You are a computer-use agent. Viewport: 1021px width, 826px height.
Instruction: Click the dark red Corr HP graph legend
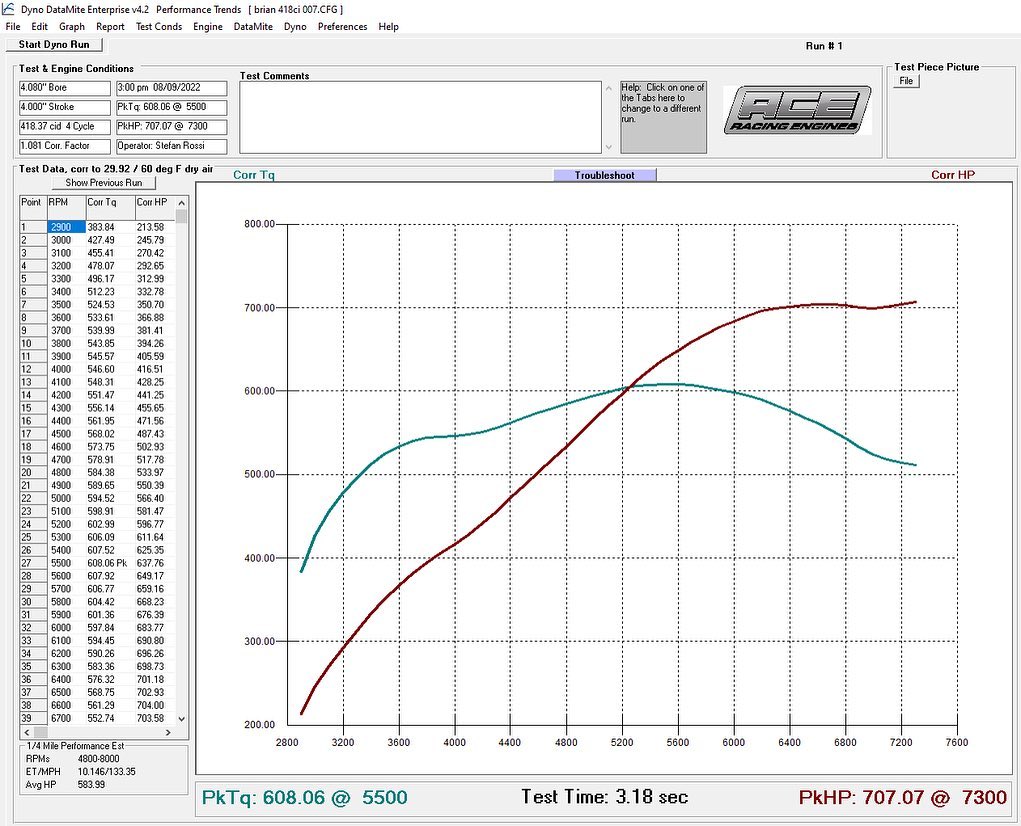coord(953,175)
